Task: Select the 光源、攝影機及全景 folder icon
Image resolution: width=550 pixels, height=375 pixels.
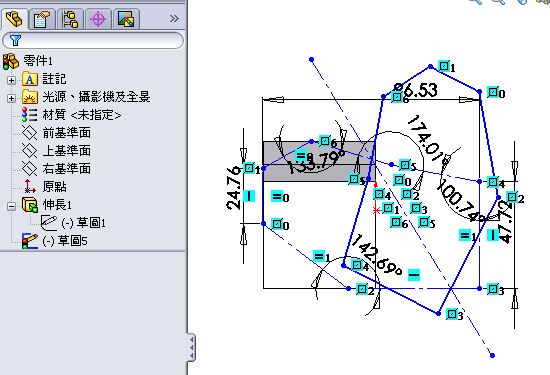Action: point(30,97)
